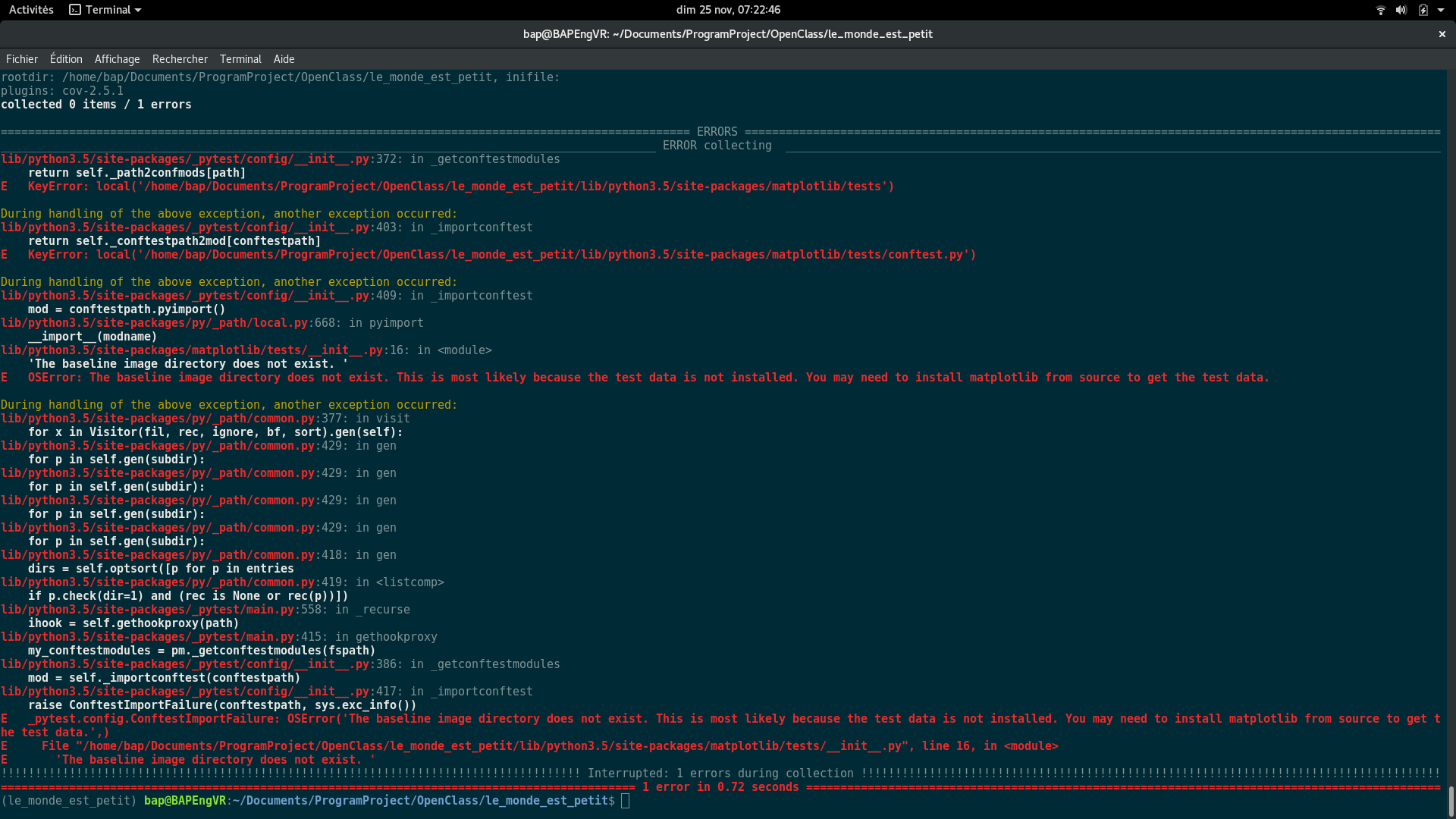Open the Édition menu
The height and width of the screenshot is (819, 1456).
[65, 58]
